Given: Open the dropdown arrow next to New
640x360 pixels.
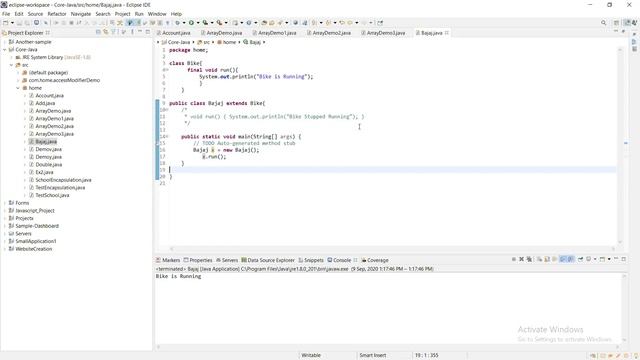Looking at the screenshot, I should click(x=12, y=23).
